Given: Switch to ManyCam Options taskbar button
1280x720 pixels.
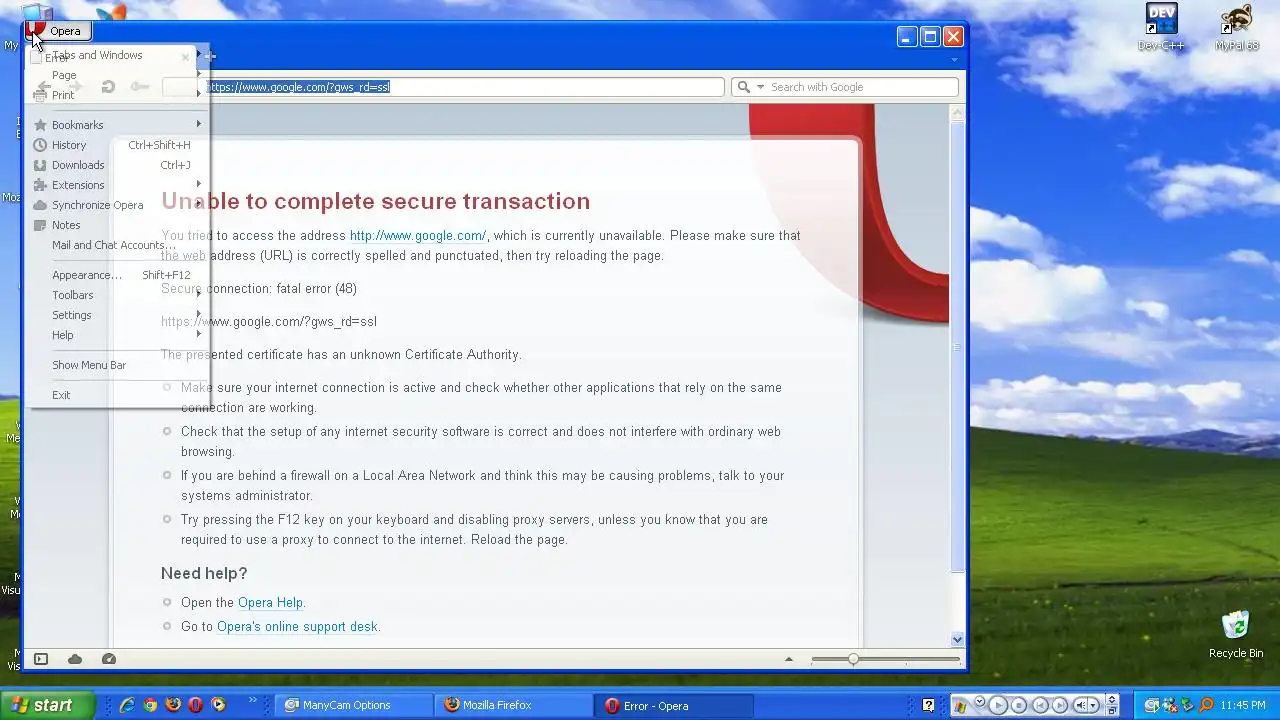Looking at the screenshot, I should pyautogui.click(x=356, y=705).
